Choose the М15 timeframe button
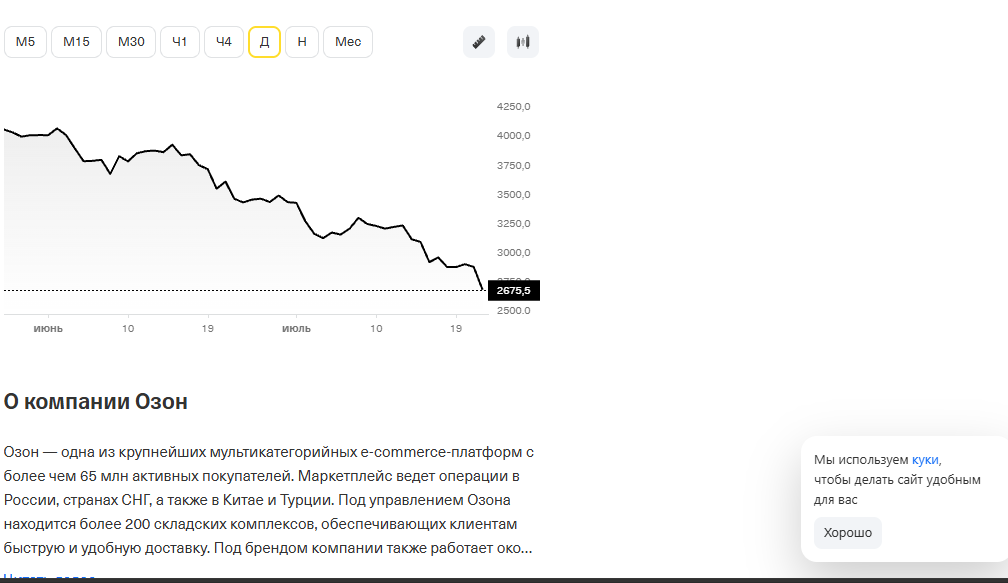 tap(76, 42)
